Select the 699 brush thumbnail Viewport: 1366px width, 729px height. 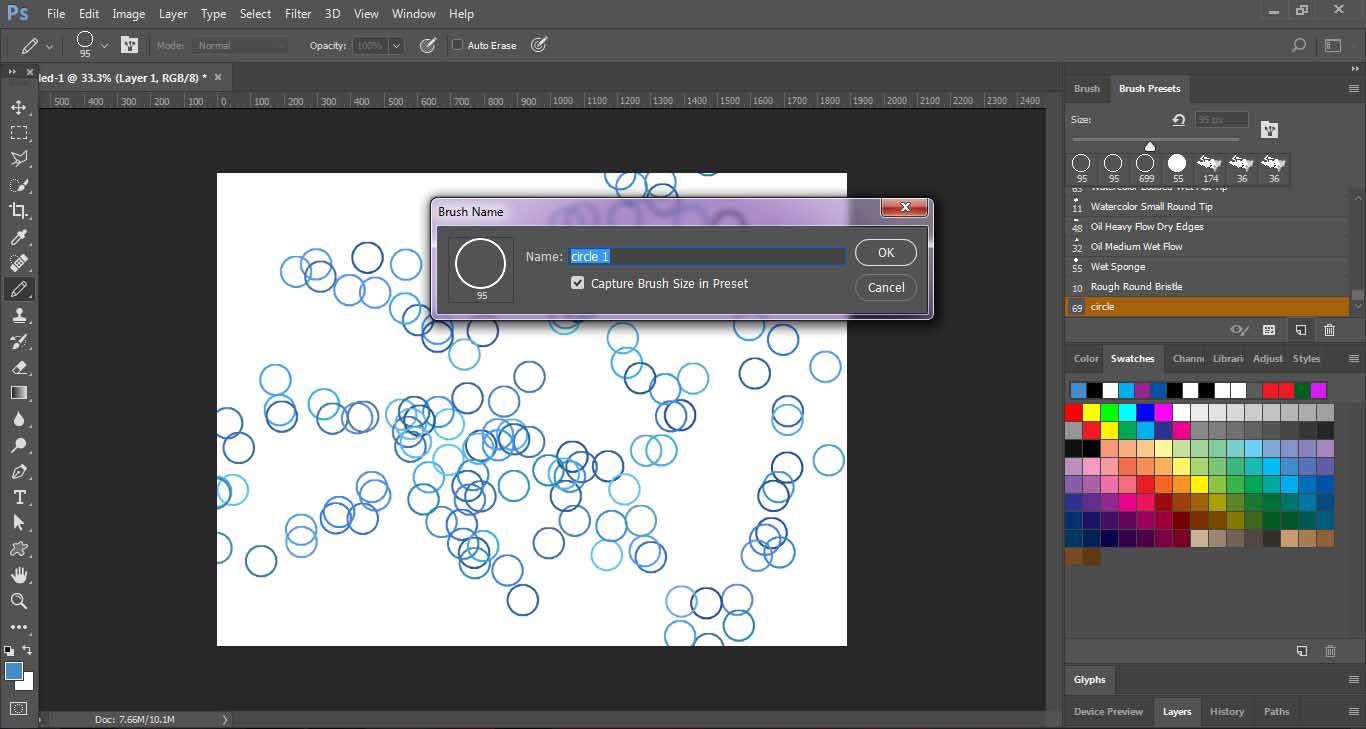[1146, 168]
